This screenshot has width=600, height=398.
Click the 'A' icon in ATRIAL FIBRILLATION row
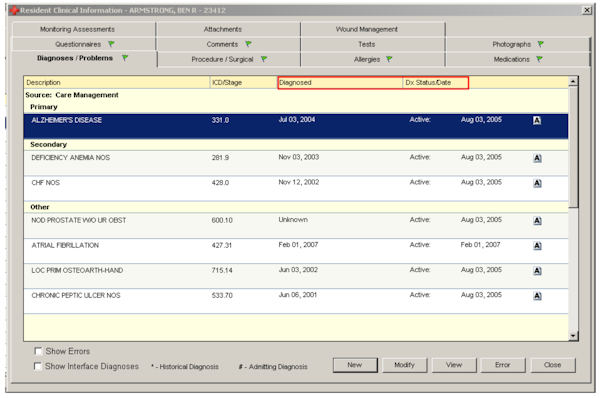point(537,246)
